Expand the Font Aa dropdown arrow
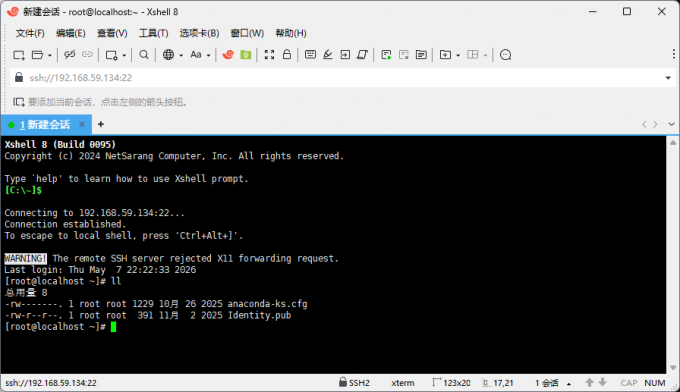Image resolution: width=680 pixels, height=392 pixels. click(208, 55)
